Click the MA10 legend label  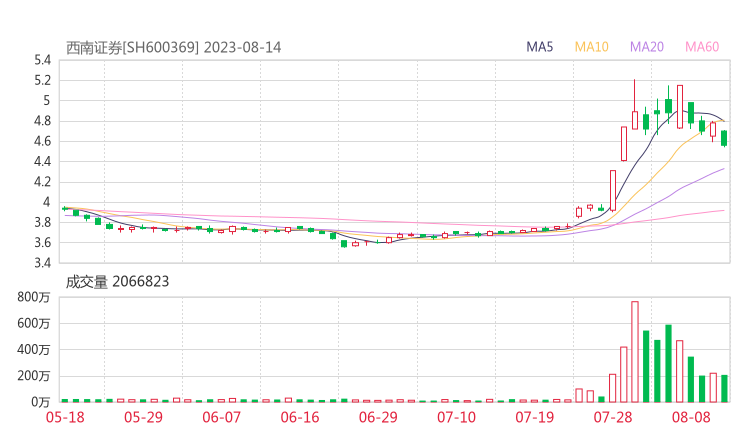tap(591, 47)
